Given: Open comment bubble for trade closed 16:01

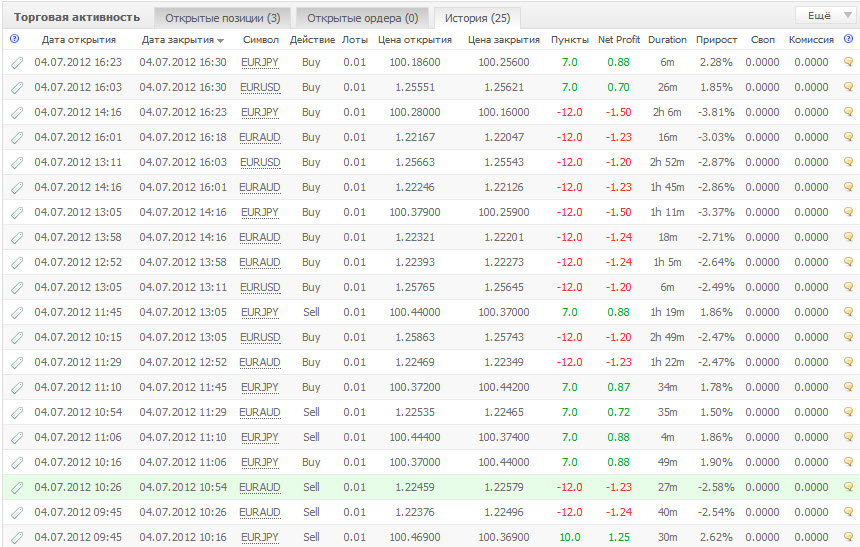Looking at the screenshot, I should [848, 187].
